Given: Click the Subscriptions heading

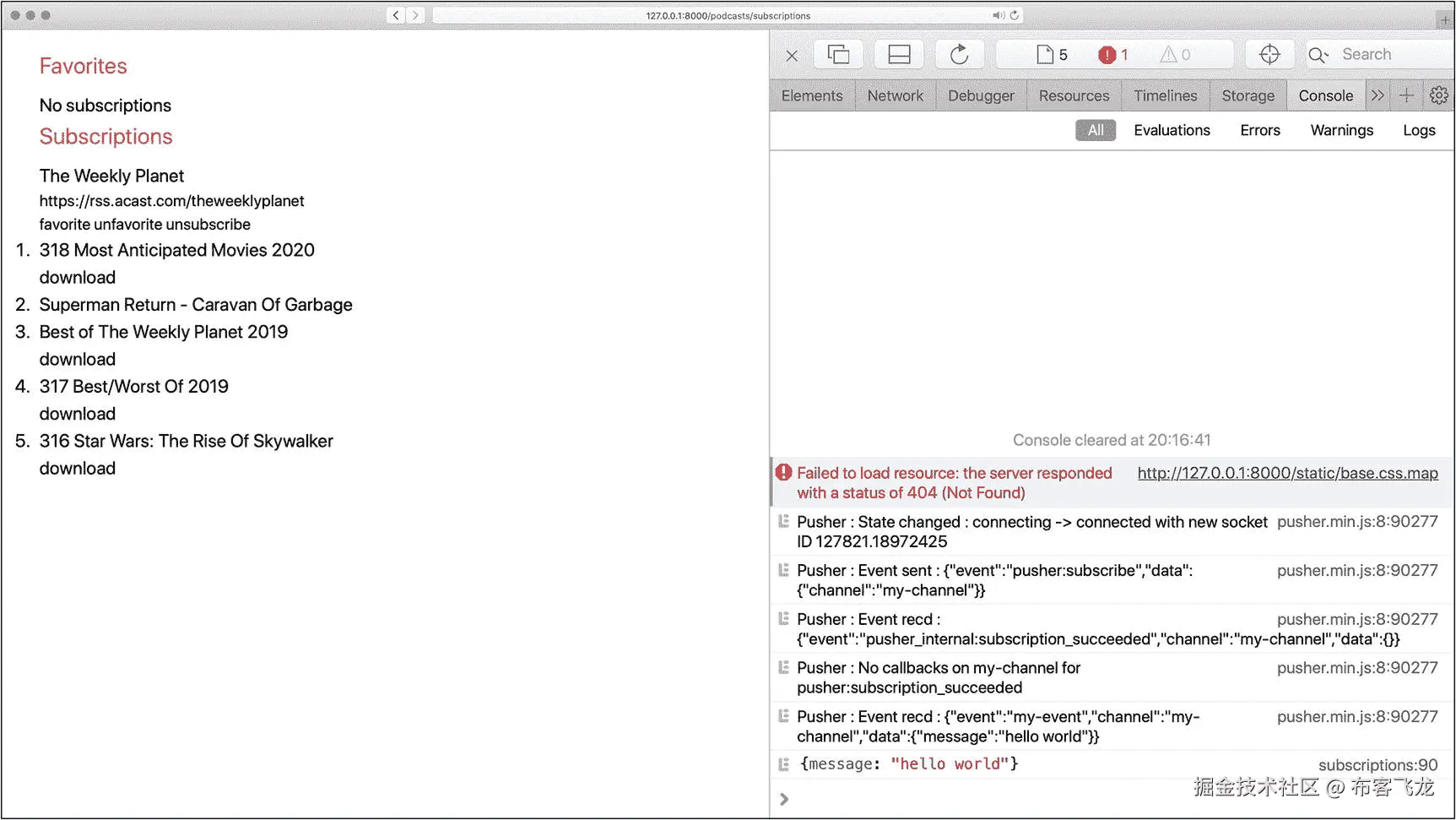Looking at the screenshot, I should [106, 137].
